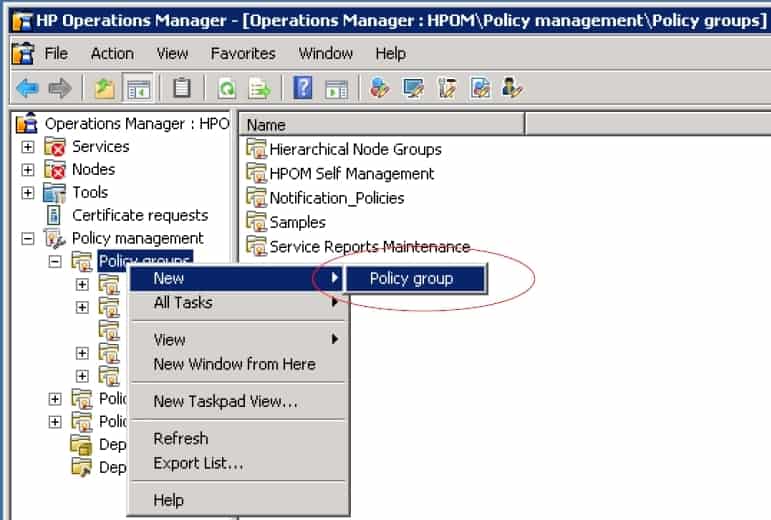Click the Samples folder icon in list
771x520 pixels.
[x=256, y=222]
